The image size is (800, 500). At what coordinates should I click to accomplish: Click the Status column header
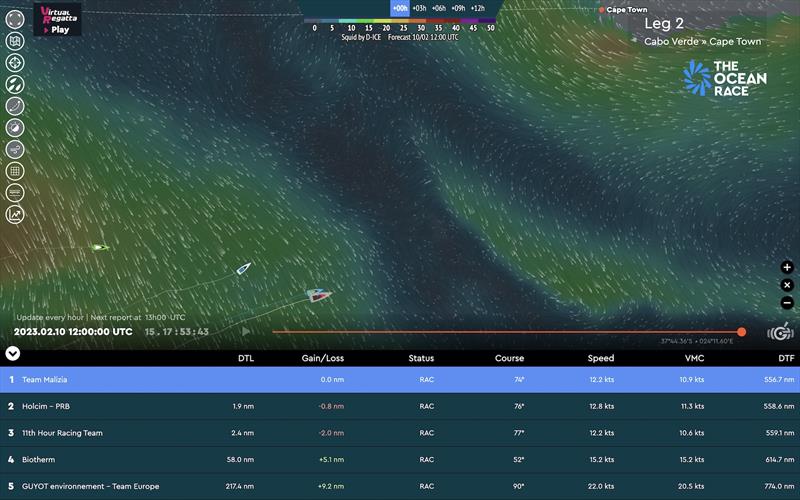pyautogui.click(x=421, y=358)
